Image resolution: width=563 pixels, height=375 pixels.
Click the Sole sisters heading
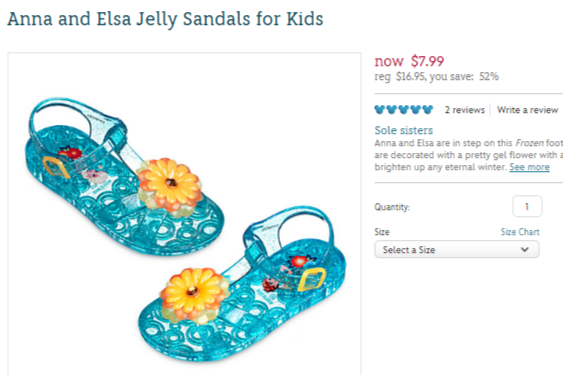(x=404, y=130)
